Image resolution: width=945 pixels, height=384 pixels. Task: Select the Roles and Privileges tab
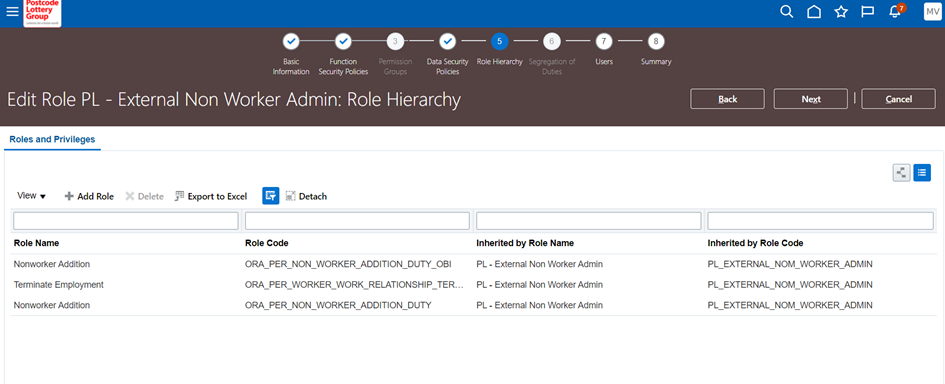click(x=52, y=139)
